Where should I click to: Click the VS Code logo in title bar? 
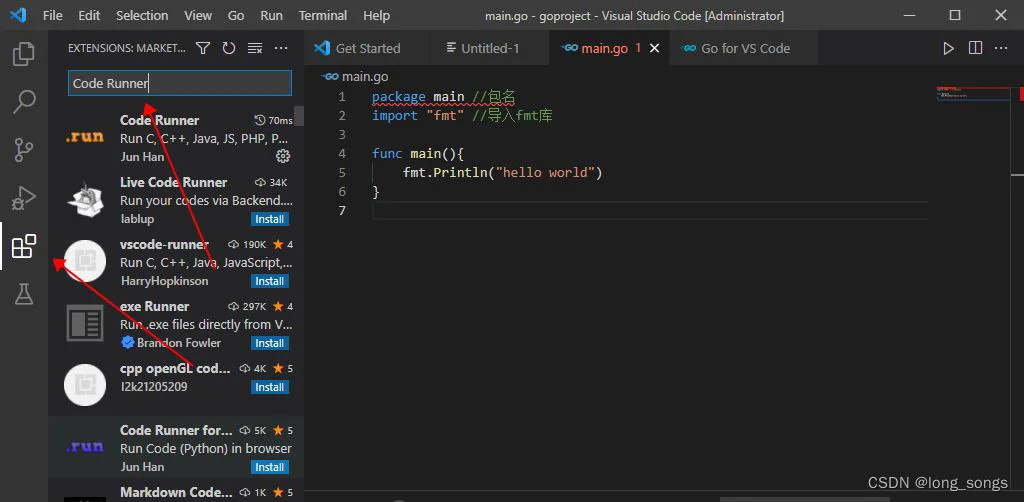click(18, 14)
